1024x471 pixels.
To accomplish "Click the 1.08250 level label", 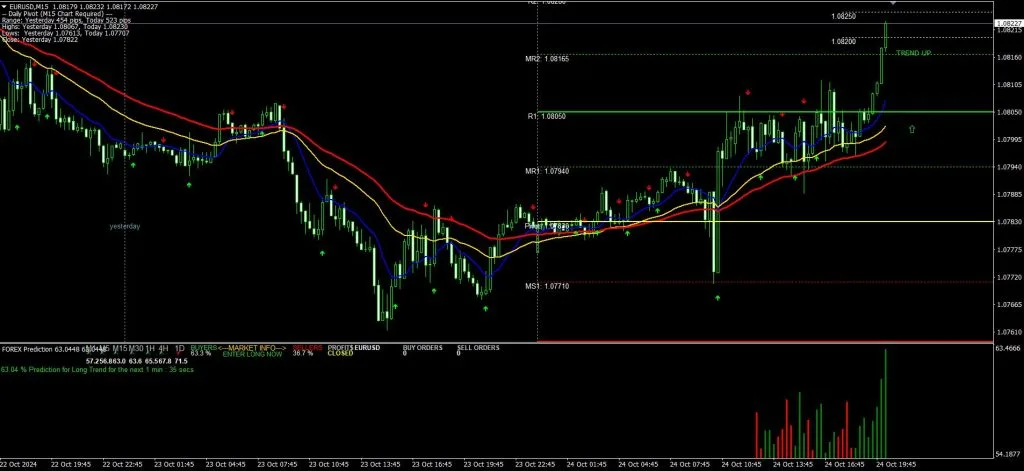I will 844,17.
